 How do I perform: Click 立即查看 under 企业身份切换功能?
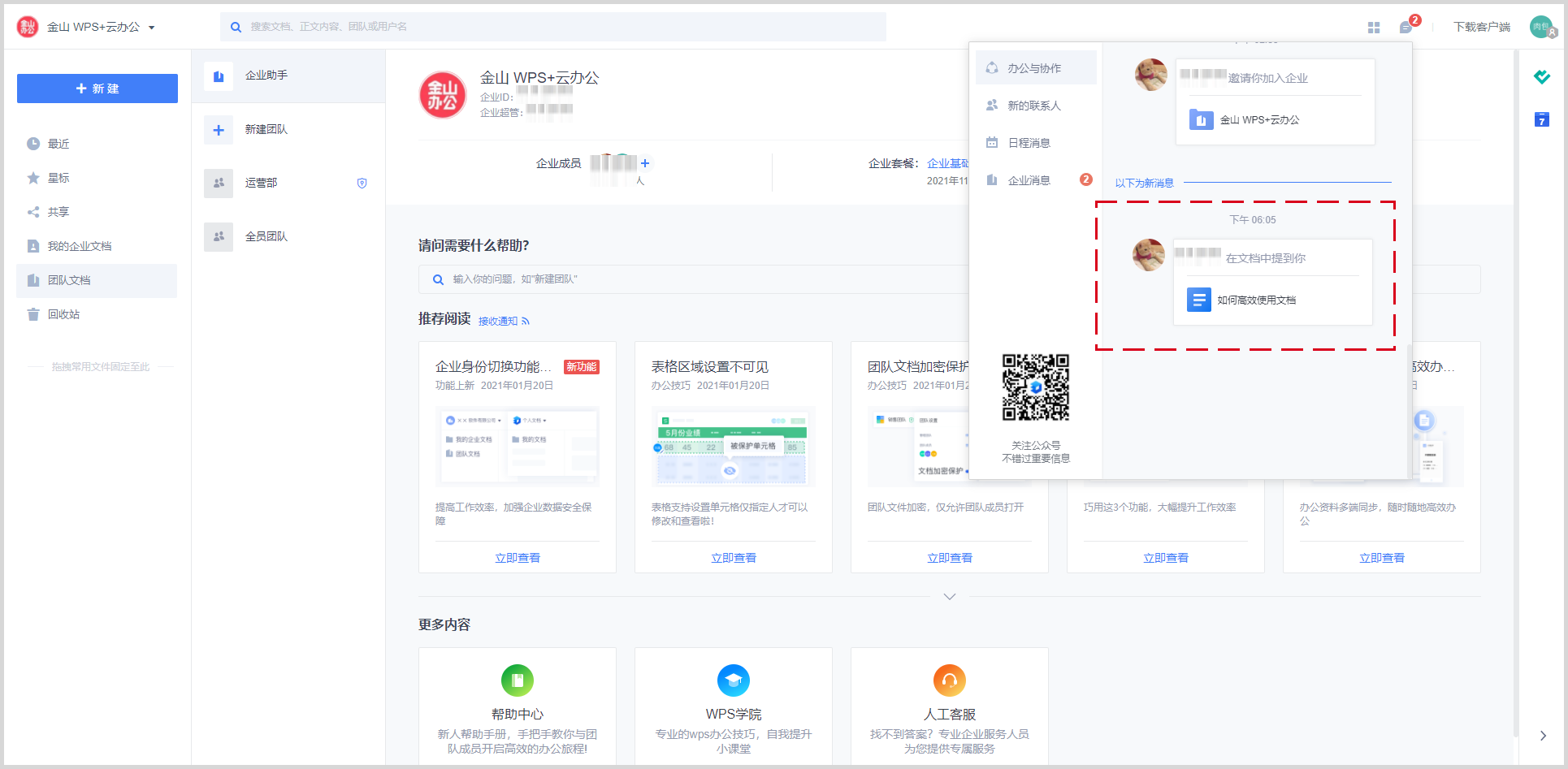point(518,558)
